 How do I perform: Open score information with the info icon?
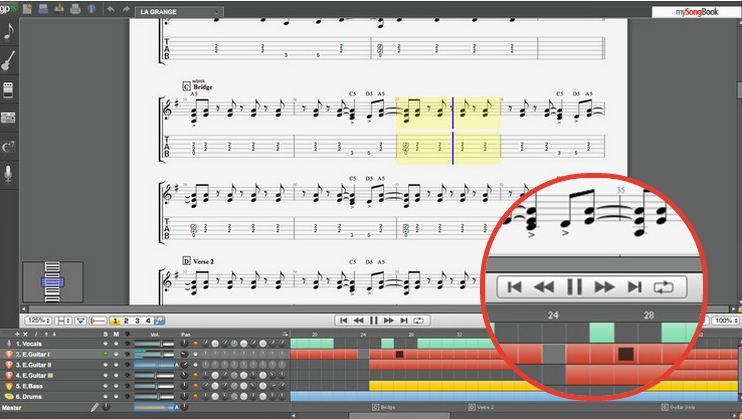click(91, 9)
